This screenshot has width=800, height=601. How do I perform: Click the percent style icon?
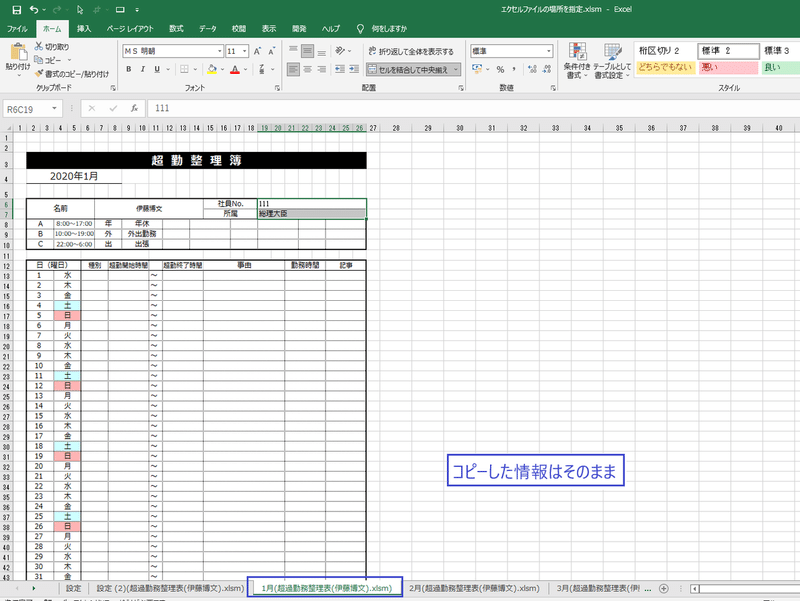tap(501, 69)
